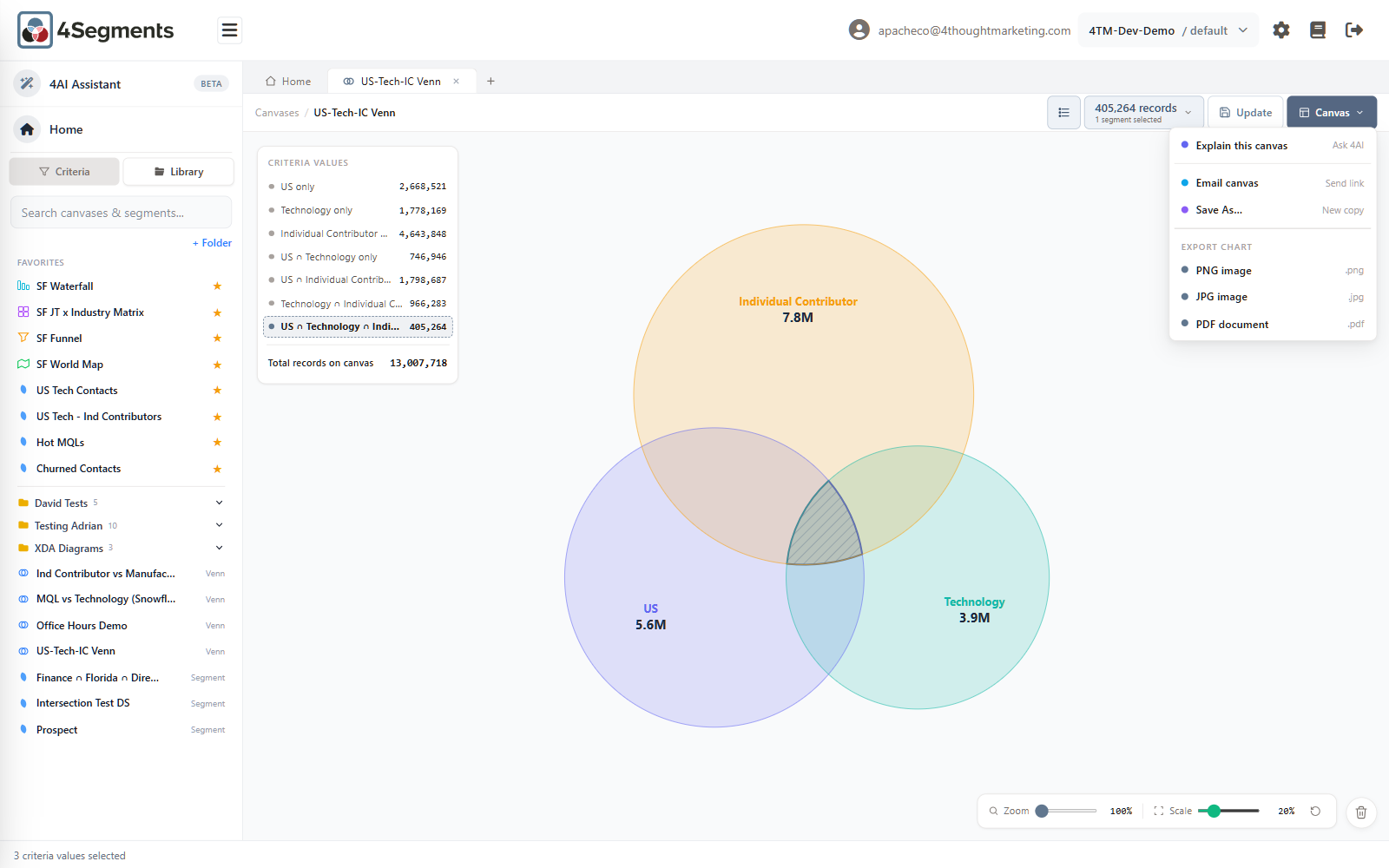Unfavorite US Tech Contacts star
The width and height of the screenshot is (1389, 868).
(x=217, y=391)
